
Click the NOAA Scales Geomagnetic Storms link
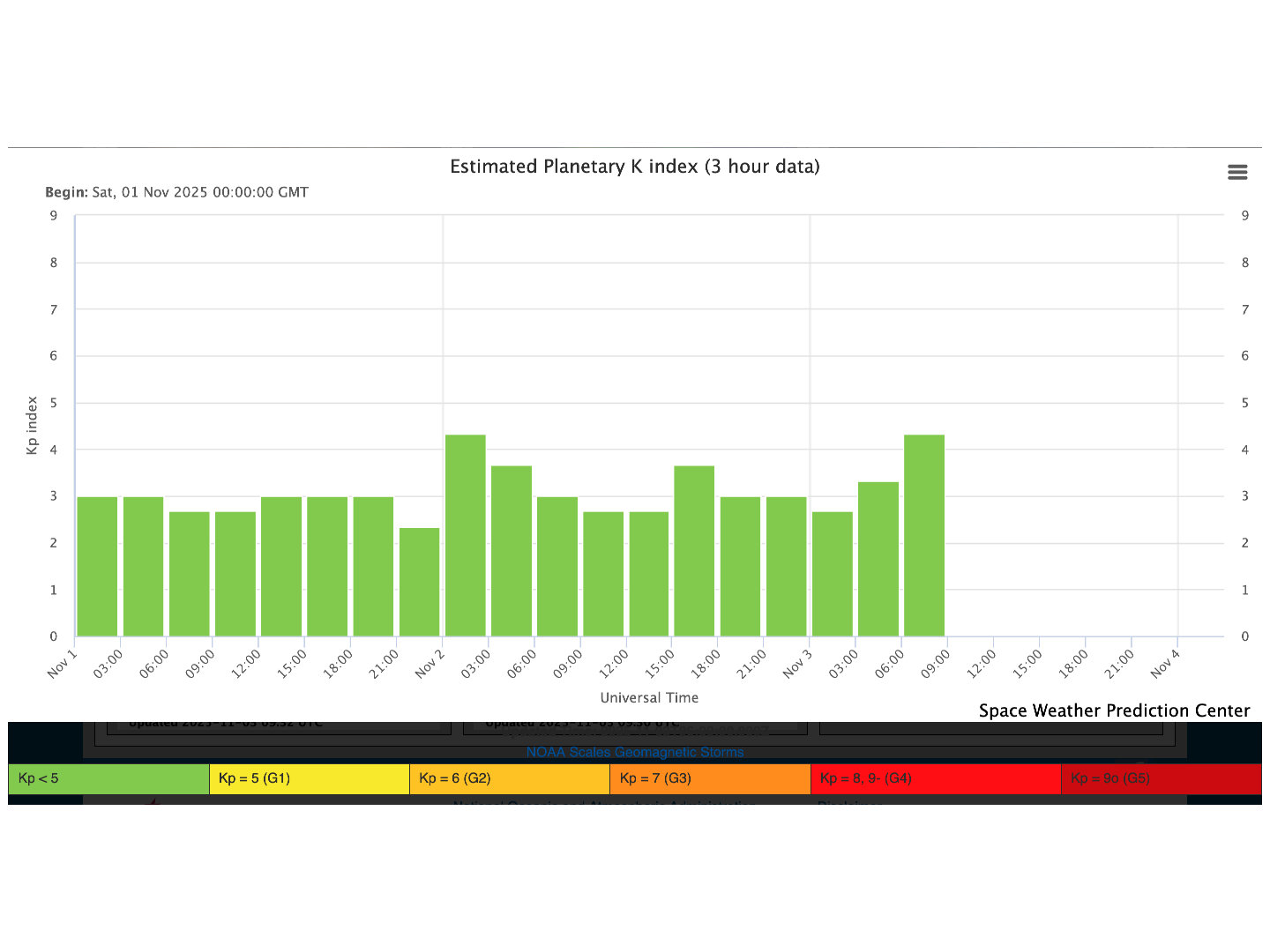(x=634, y=752)
